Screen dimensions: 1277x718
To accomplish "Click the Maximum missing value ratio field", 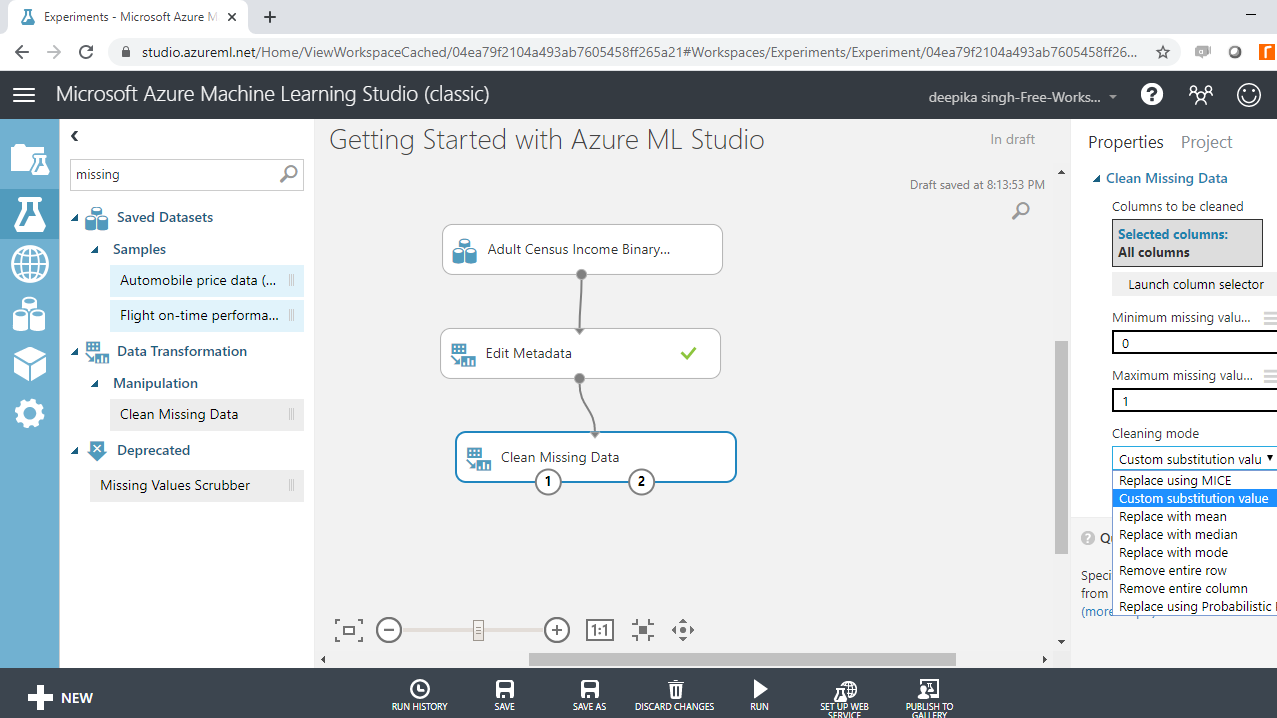I will 1194,401.
